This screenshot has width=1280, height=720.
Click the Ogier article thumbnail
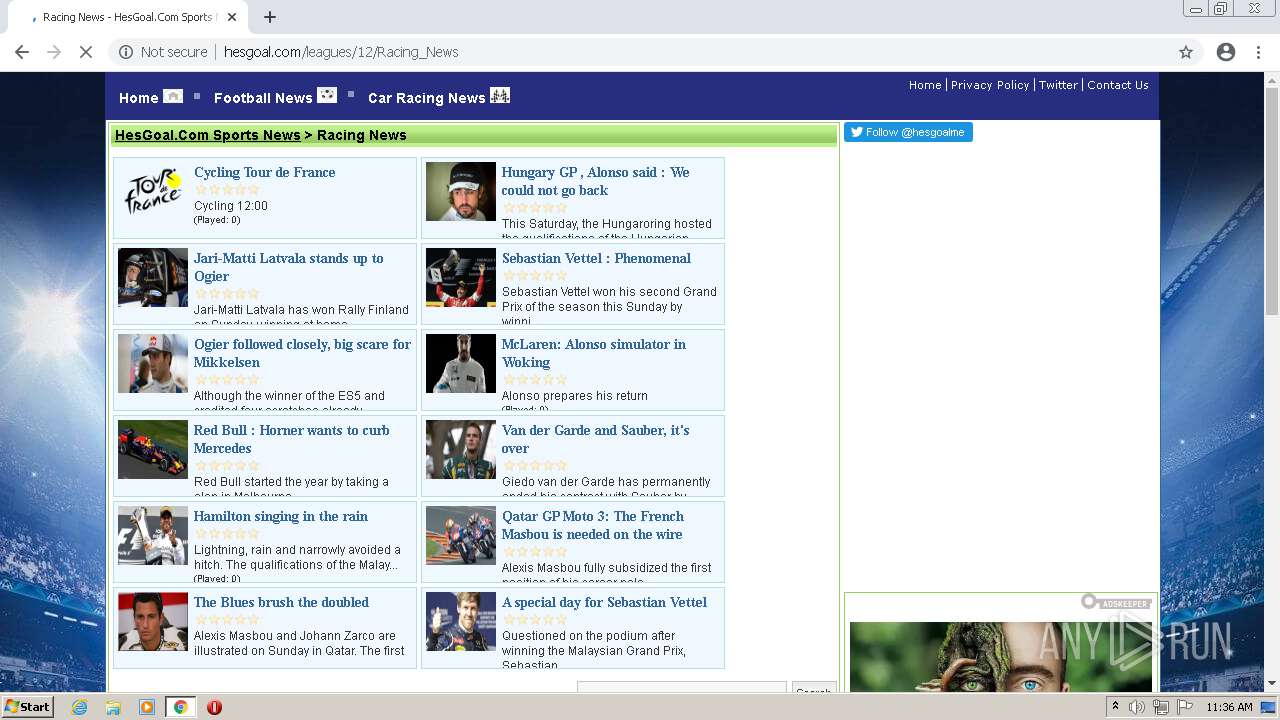pyautogui.click(x=153, y=364)
